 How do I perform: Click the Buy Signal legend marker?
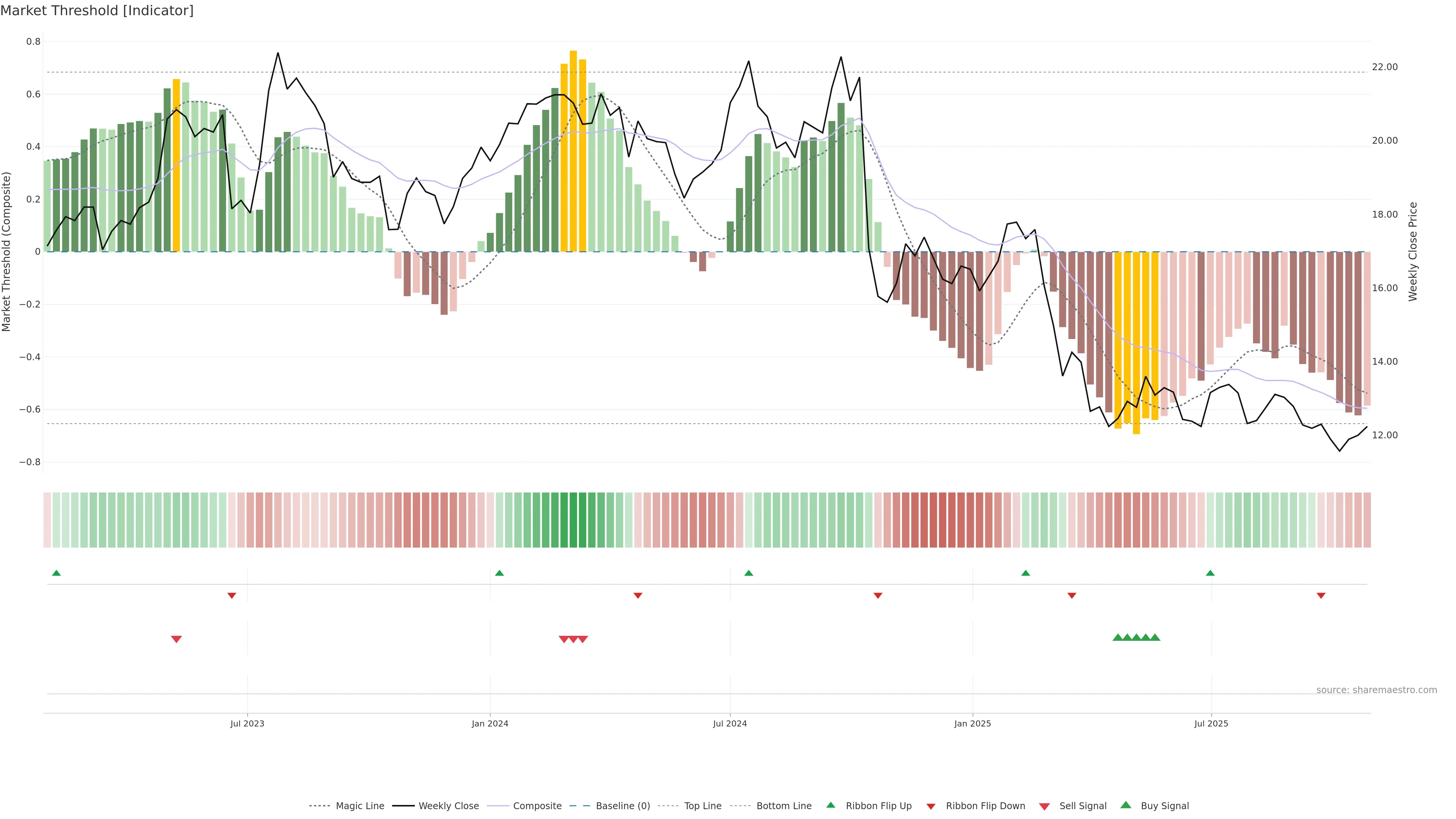click(x=1125, y=805)
